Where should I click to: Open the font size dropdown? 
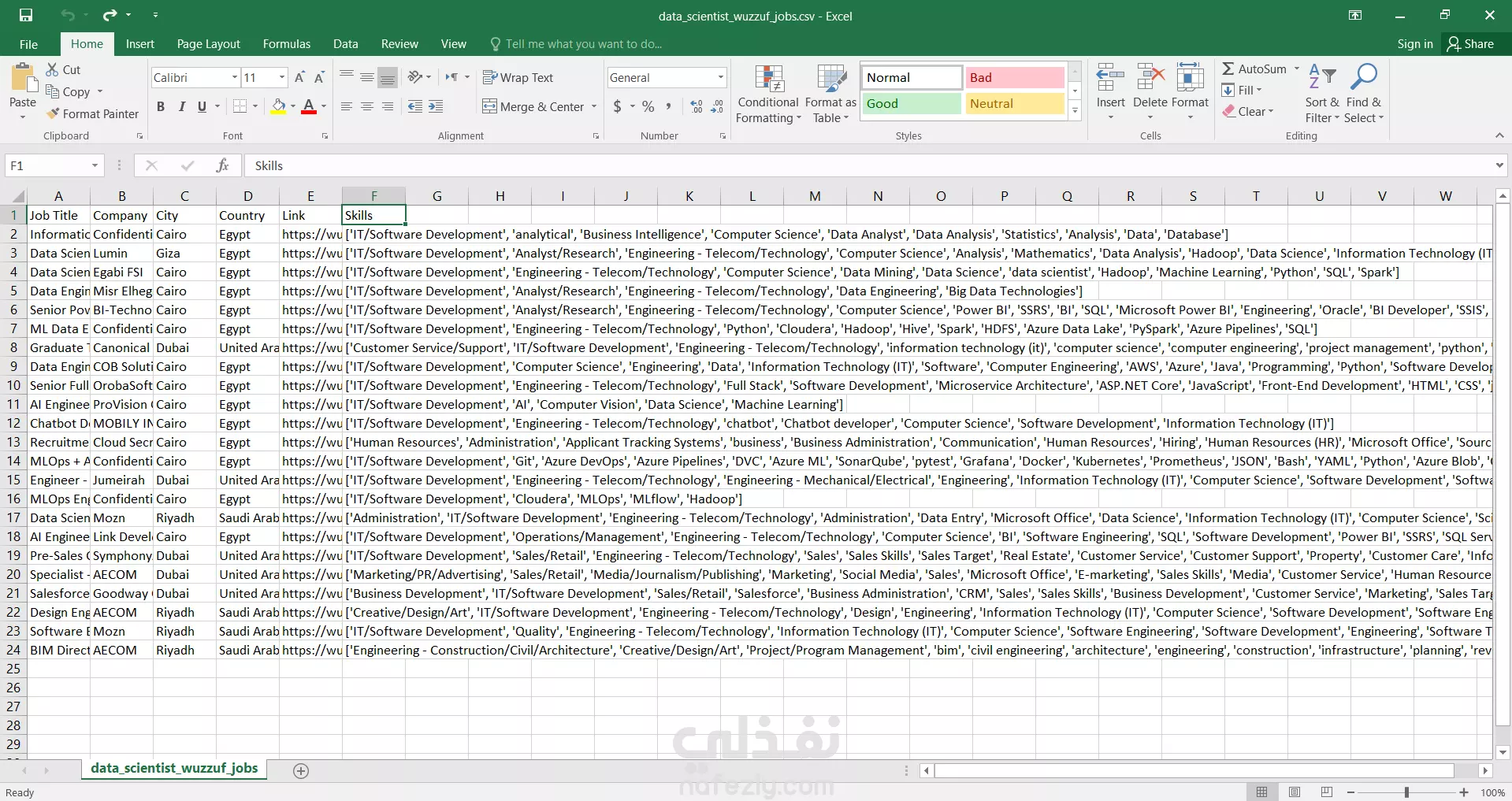(282, 77)
